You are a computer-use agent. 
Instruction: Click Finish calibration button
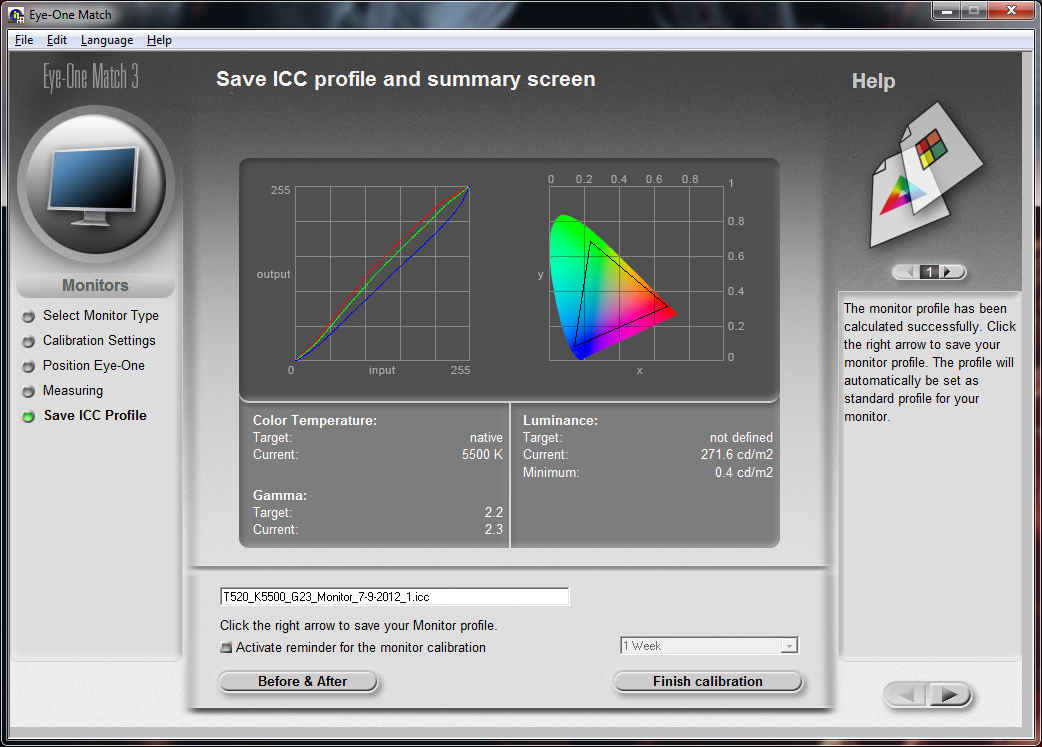708,681
